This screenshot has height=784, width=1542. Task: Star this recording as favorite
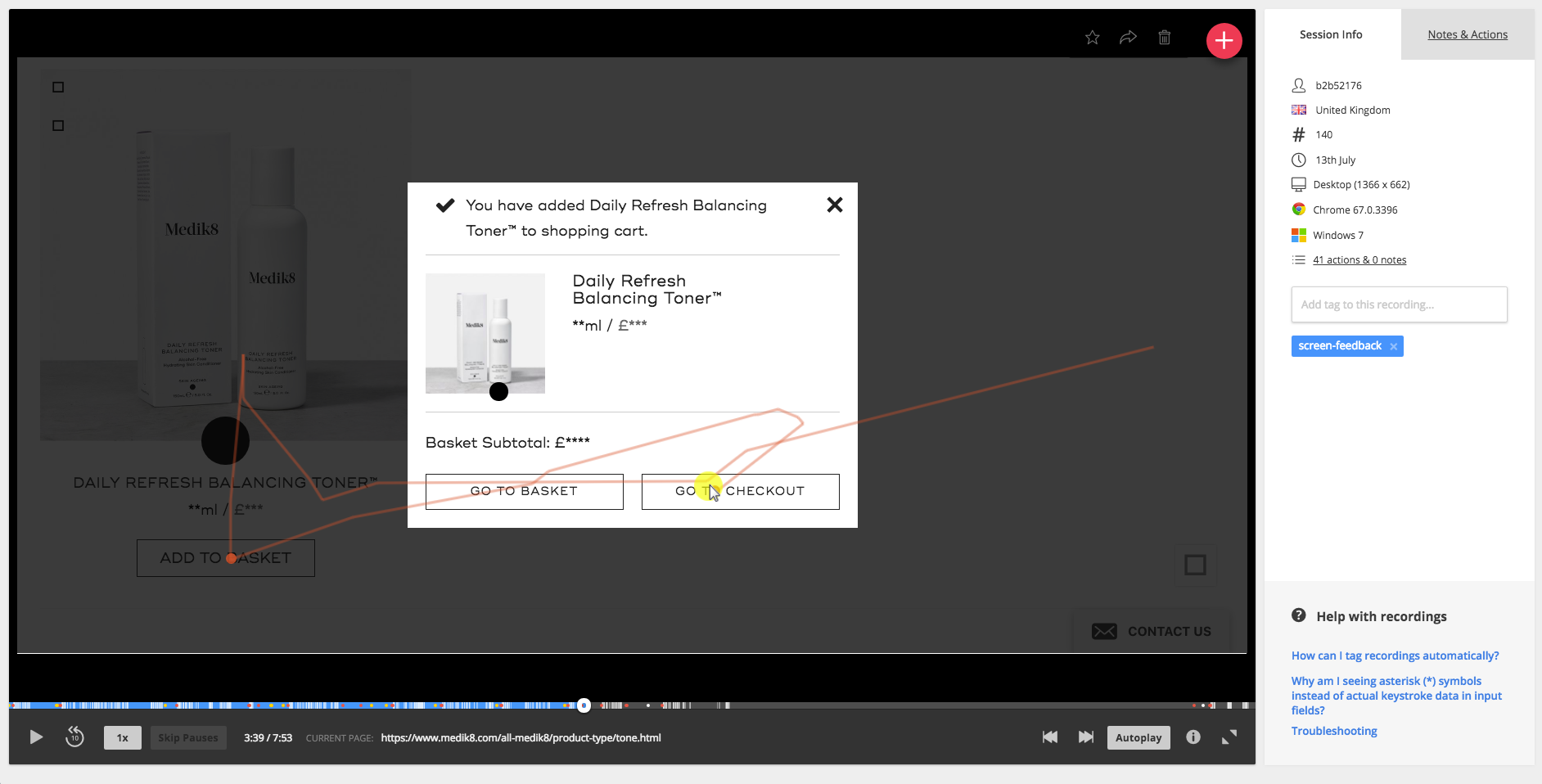pyautogui.click(x=1092, y=38)
